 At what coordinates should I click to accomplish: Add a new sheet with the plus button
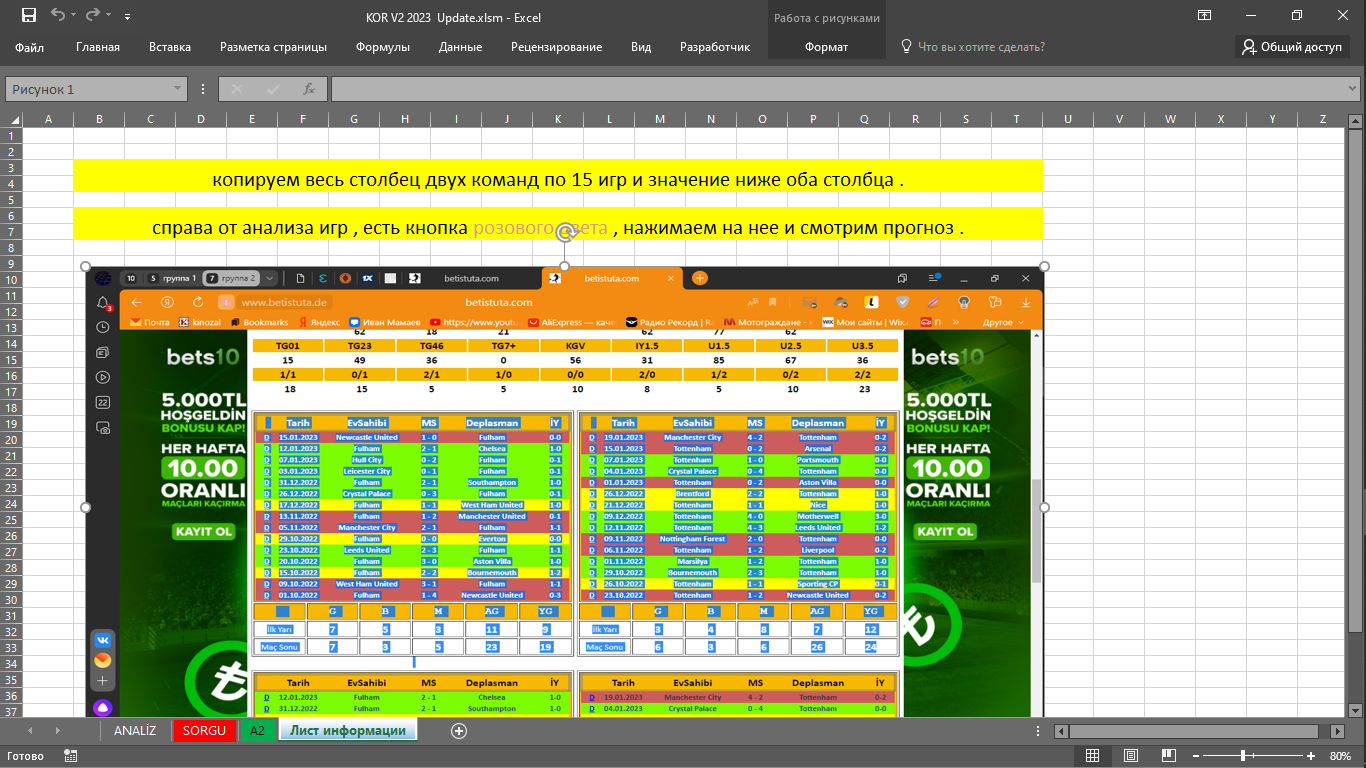[459, 731]
